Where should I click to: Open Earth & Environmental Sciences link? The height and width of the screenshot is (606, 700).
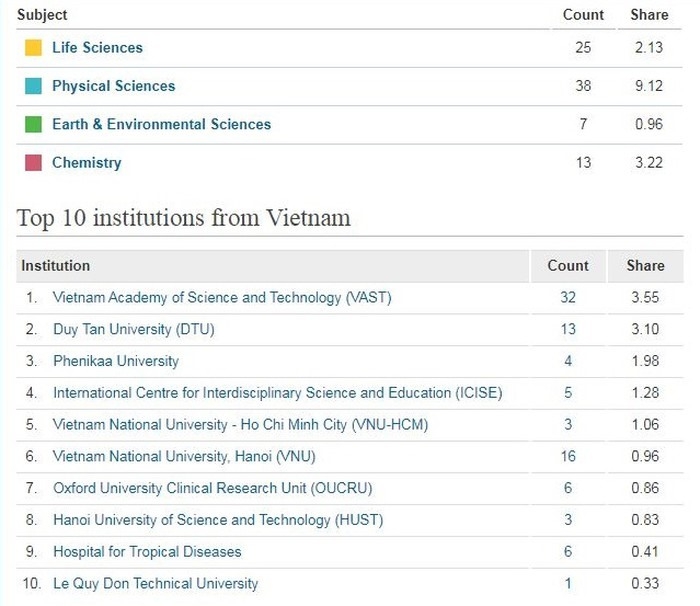162,124
